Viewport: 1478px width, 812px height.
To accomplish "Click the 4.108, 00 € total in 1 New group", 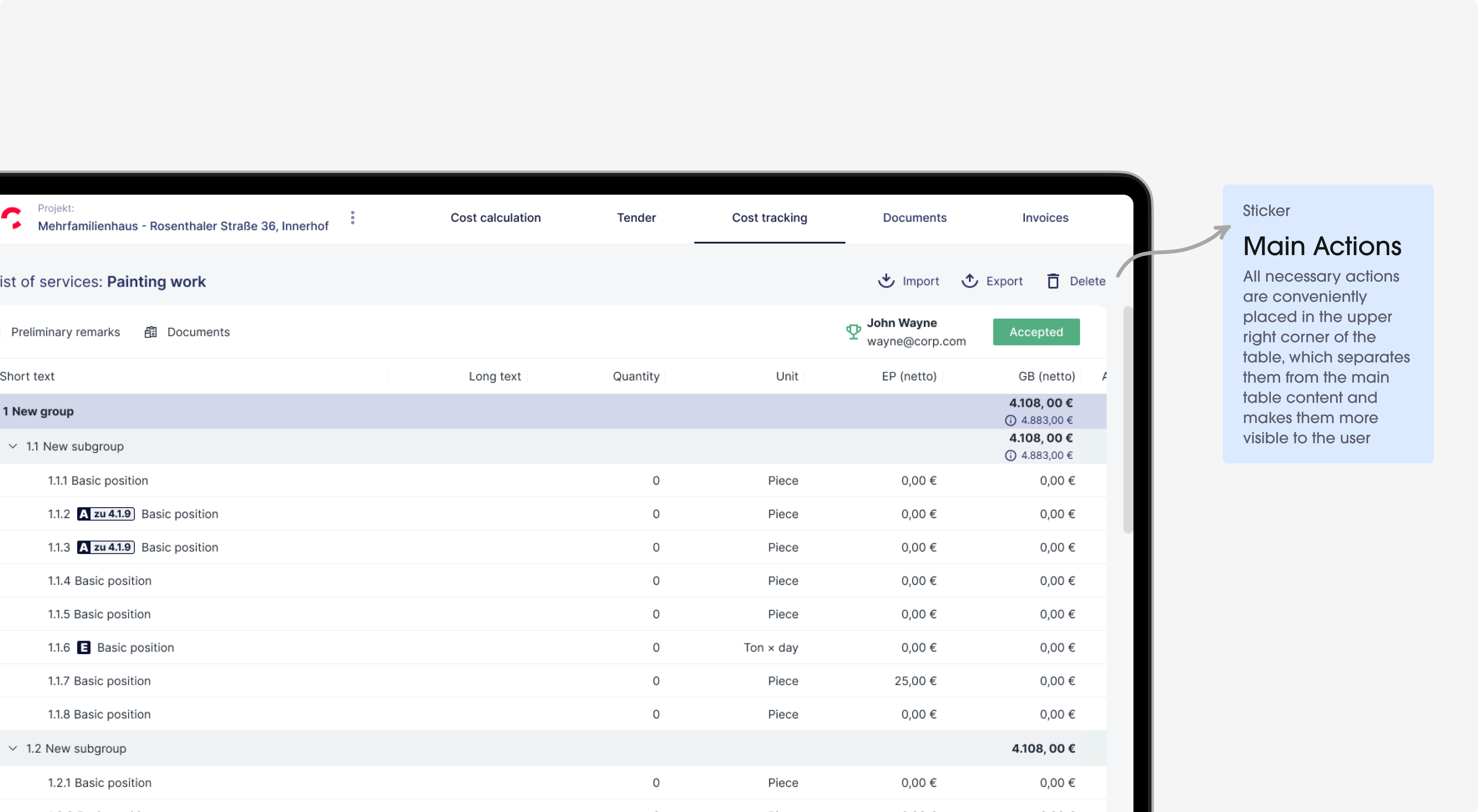I will [x=1041, y=403].
